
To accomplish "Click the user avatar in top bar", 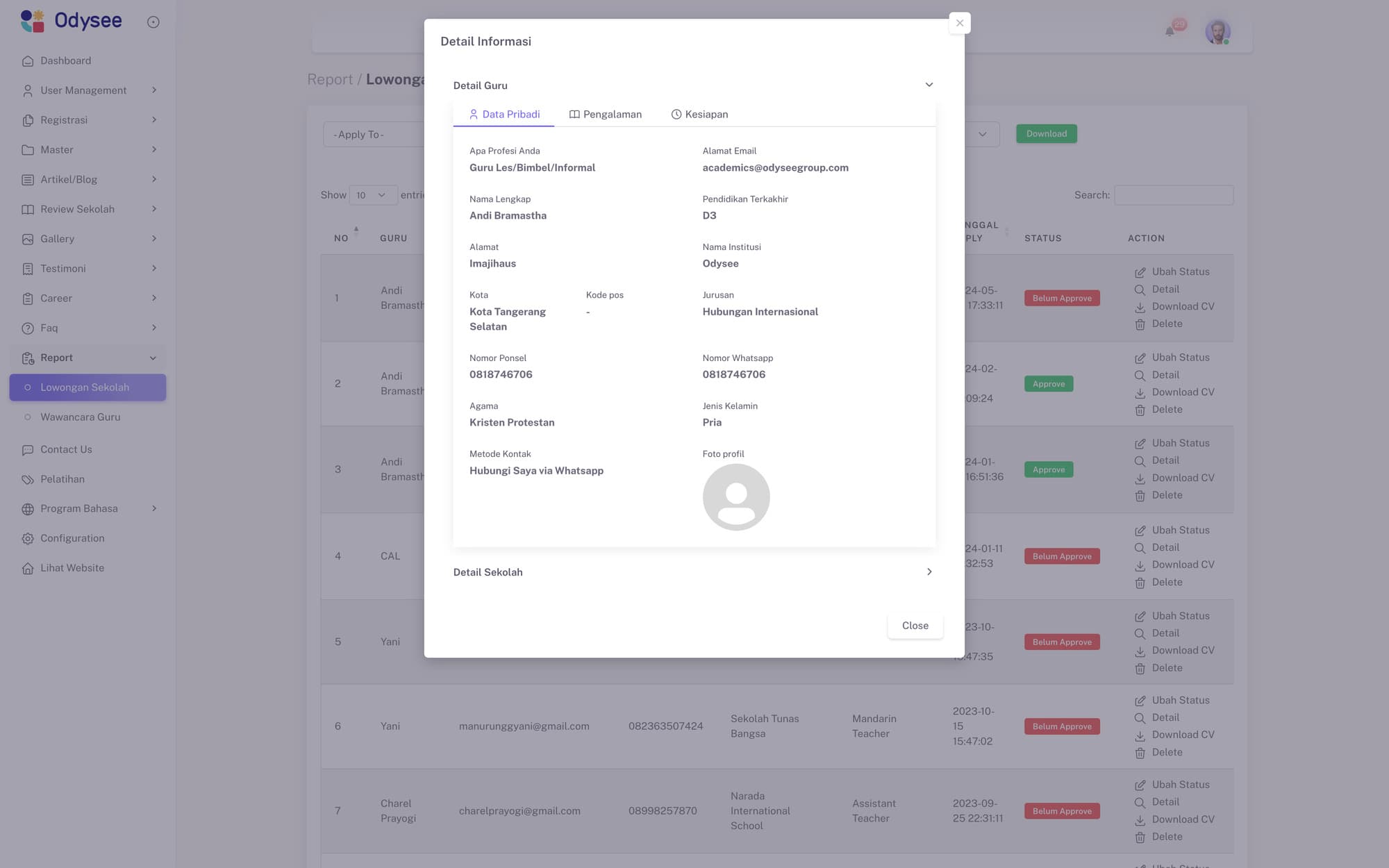I will pyautogui.click(x=1217, y=31).
